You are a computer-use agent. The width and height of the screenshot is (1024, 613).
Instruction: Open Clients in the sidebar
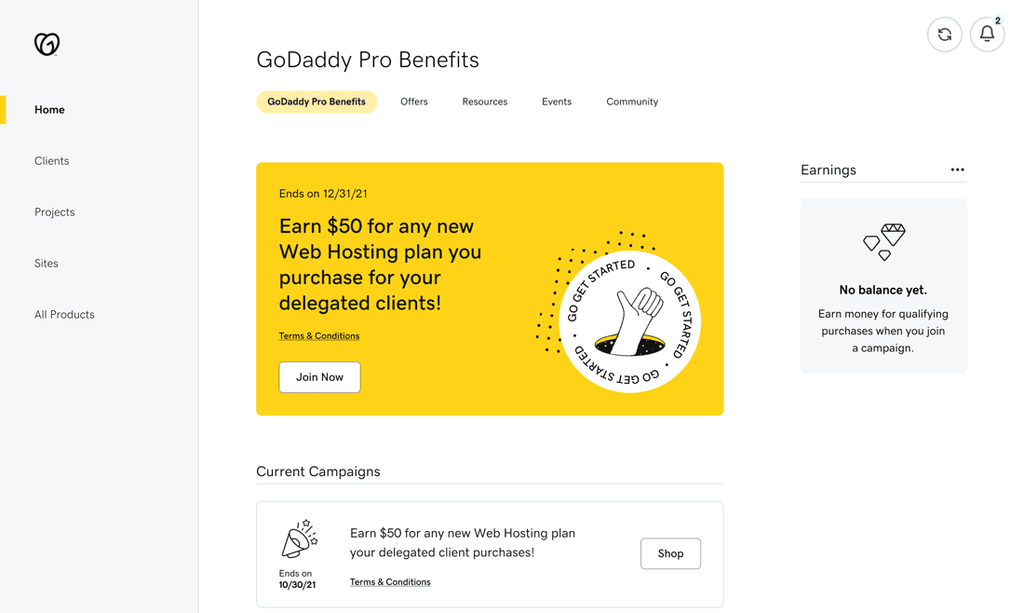(52, 161)
